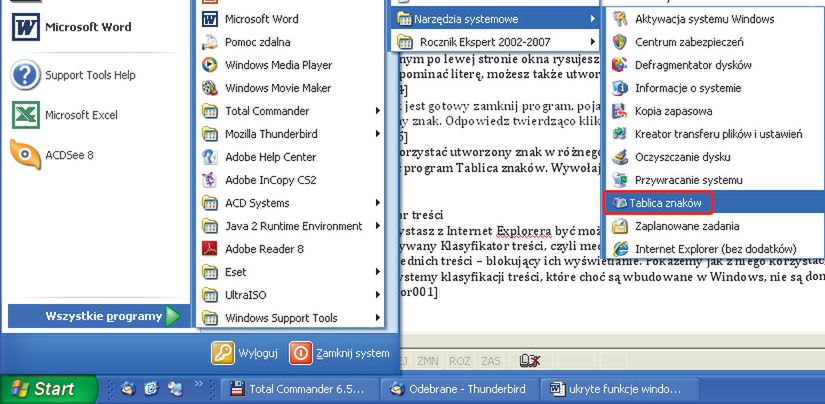Click the Wyloguj log off button
Image resolution: width=825 pixels, height=404 pixels.
(x=245, y=353)
